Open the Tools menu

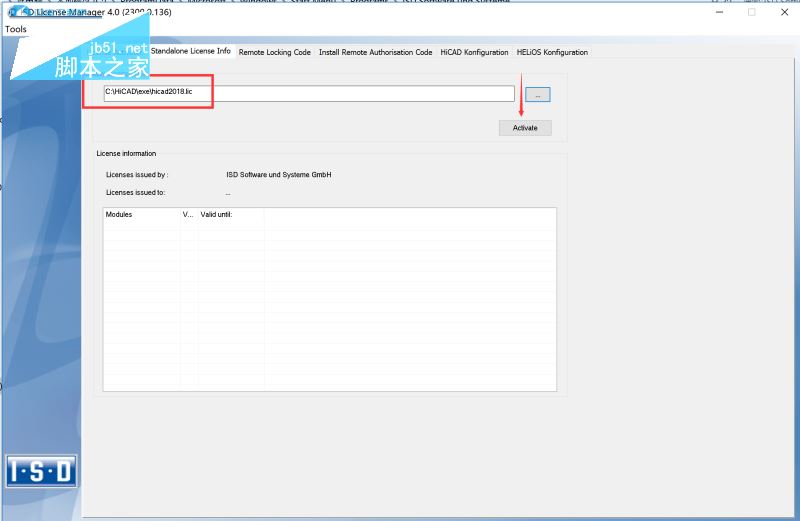click(16, 29)
